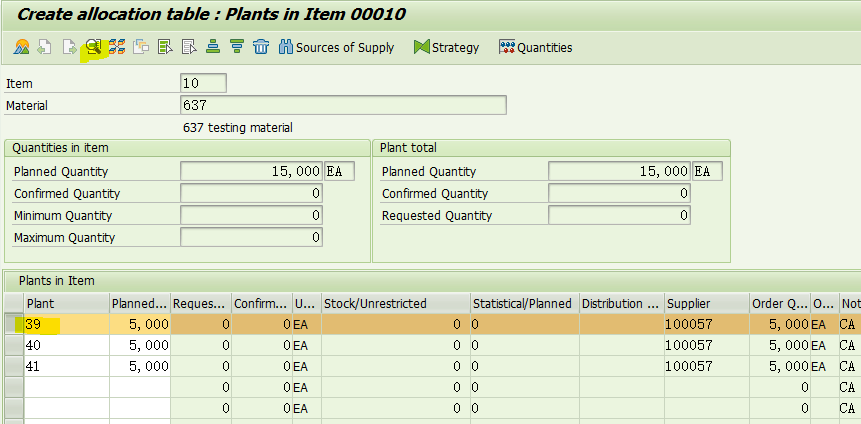This screenshot has width=861, height=424.
Task: Select the row for plant 41
Action: [x=14, y=366]
